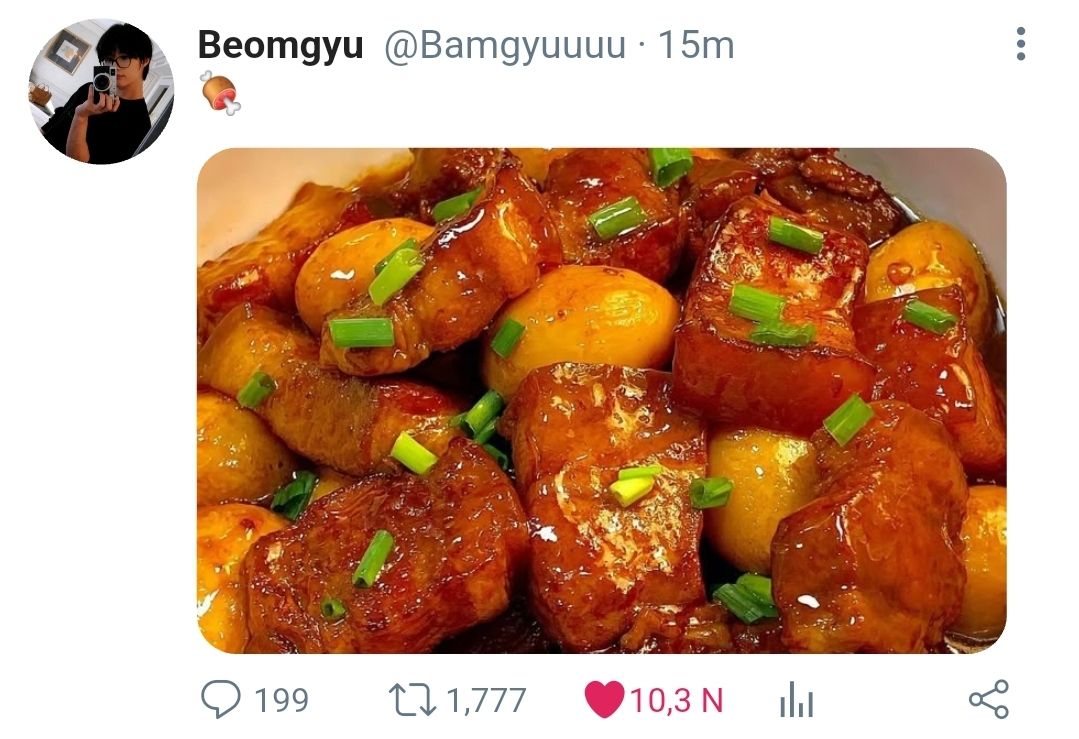Click the 199 replies count
The height and width of the screenshot is (739, 1079).
(x=281, y=700)
